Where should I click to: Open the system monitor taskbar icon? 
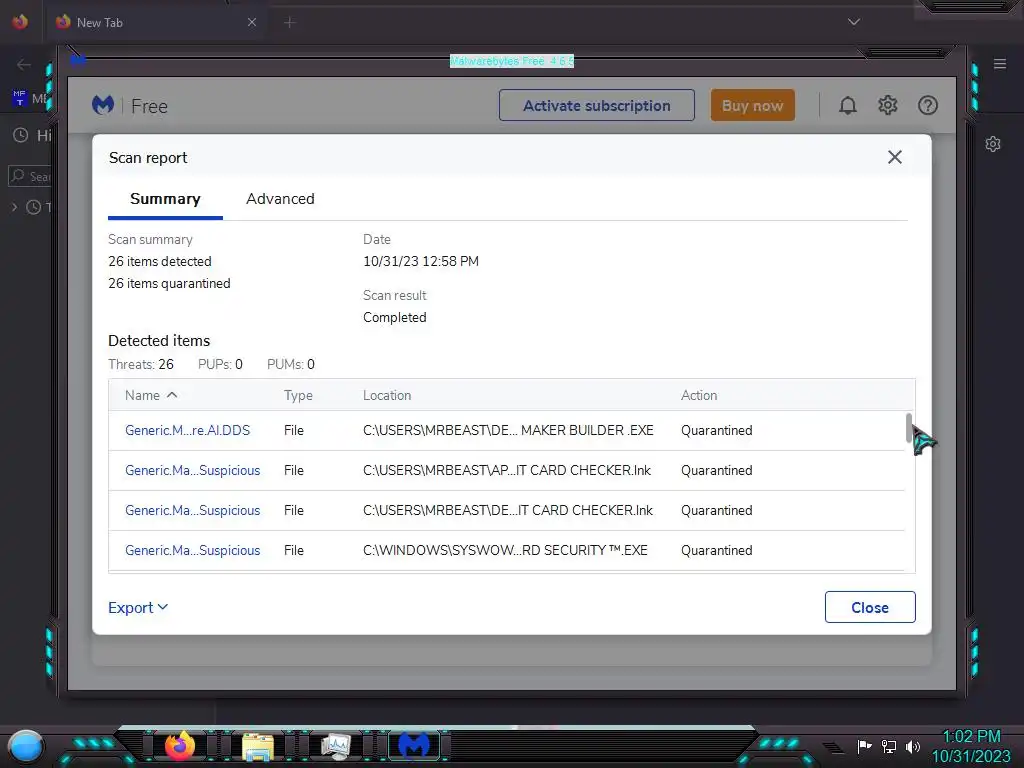(x=336, y=746)
